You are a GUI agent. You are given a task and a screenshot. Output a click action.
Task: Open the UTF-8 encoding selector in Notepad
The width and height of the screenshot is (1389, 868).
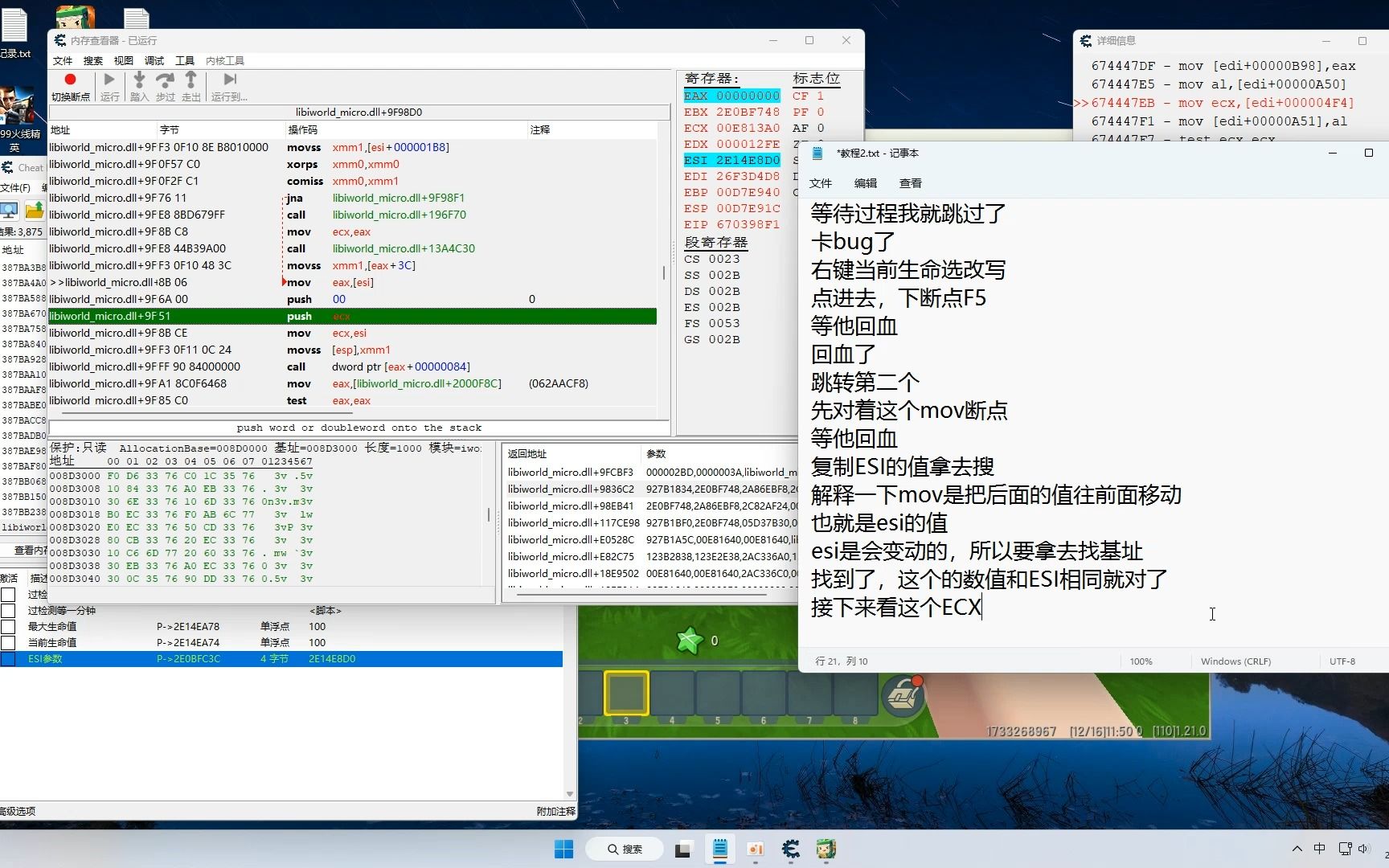1341,661
